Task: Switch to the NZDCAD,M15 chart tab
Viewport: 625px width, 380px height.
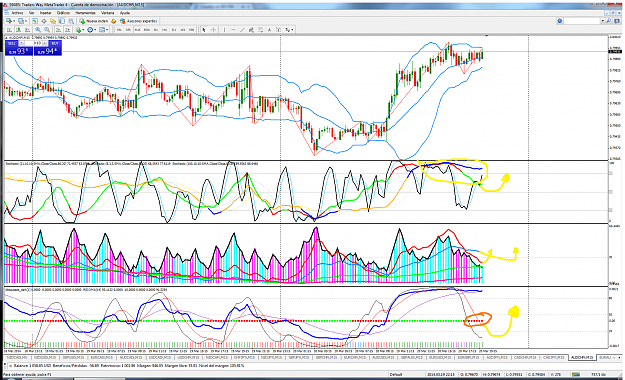Action: tap(17, 357)
